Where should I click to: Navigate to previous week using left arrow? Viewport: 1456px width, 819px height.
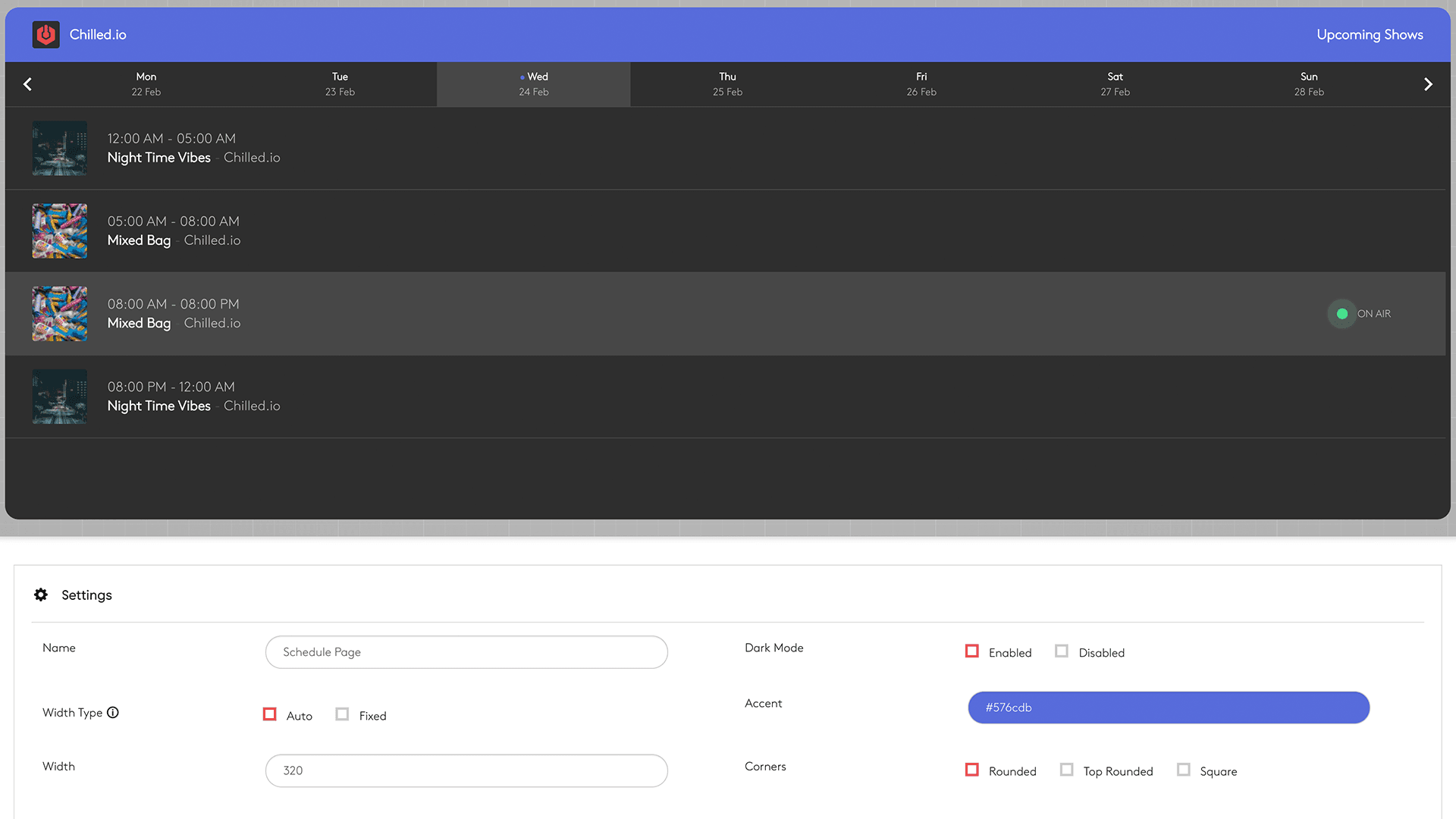pyautogui.click(x=27, y=84)
